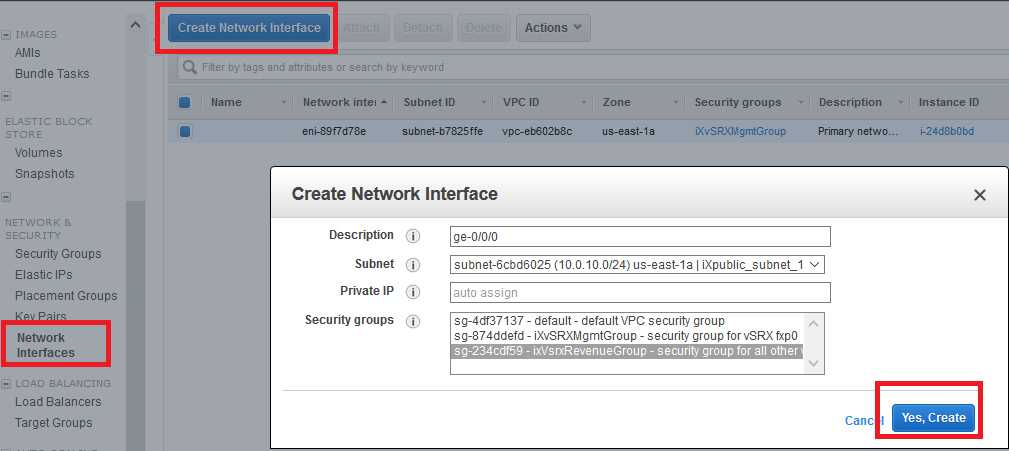The image size is (1009, 451).
Task: Open the Actions dropdown menu
Action: click(x=553, y=28)
